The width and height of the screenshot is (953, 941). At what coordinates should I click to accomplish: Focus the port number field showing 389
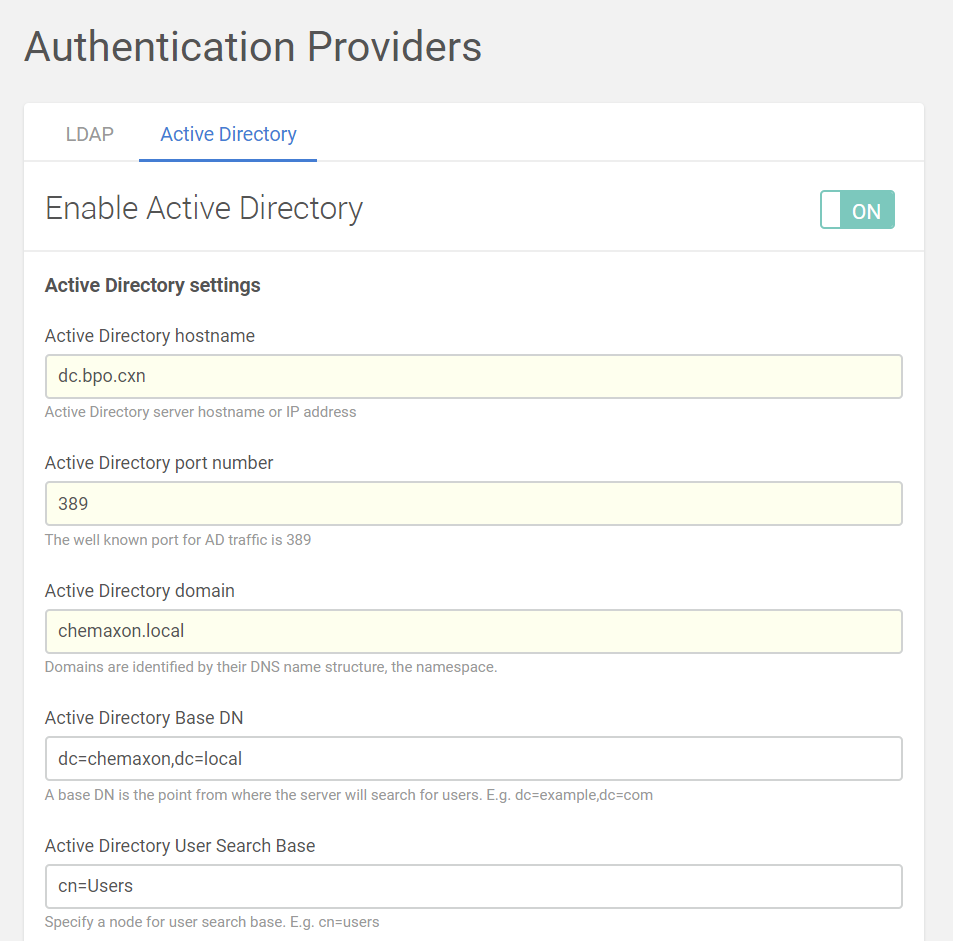pyautogui.click(x=473, y=504)
